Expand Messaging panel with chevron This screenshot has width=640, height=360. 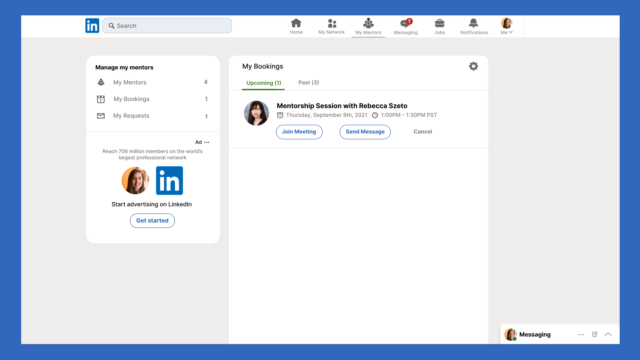[608, 334]
